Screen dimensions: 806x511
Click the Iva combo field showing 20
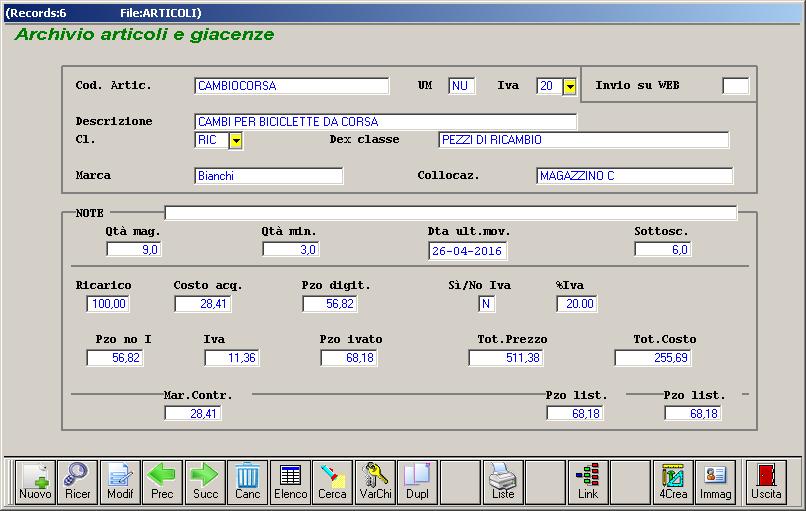549,86
